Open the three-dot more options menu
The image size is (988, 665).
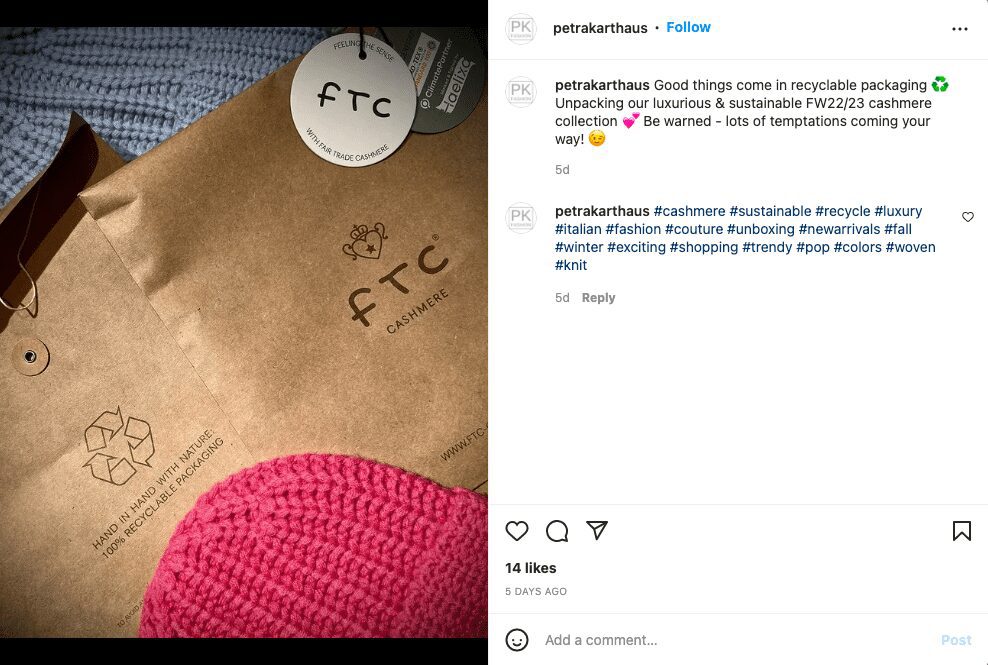(960, 29)
